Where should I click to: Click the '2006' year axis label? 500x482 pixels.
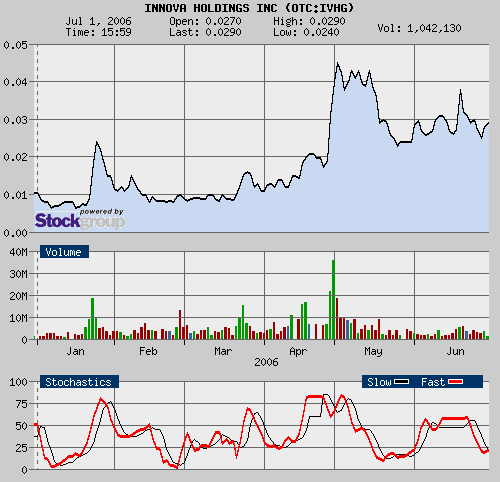pos(266,362)
